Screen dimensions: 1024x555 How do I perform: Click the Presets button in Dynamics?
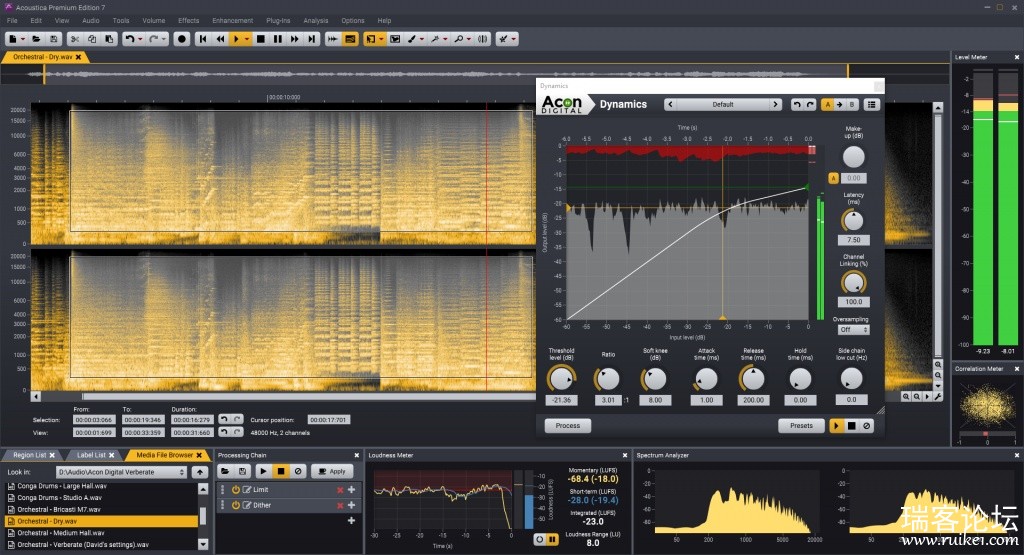click(801, 426)
